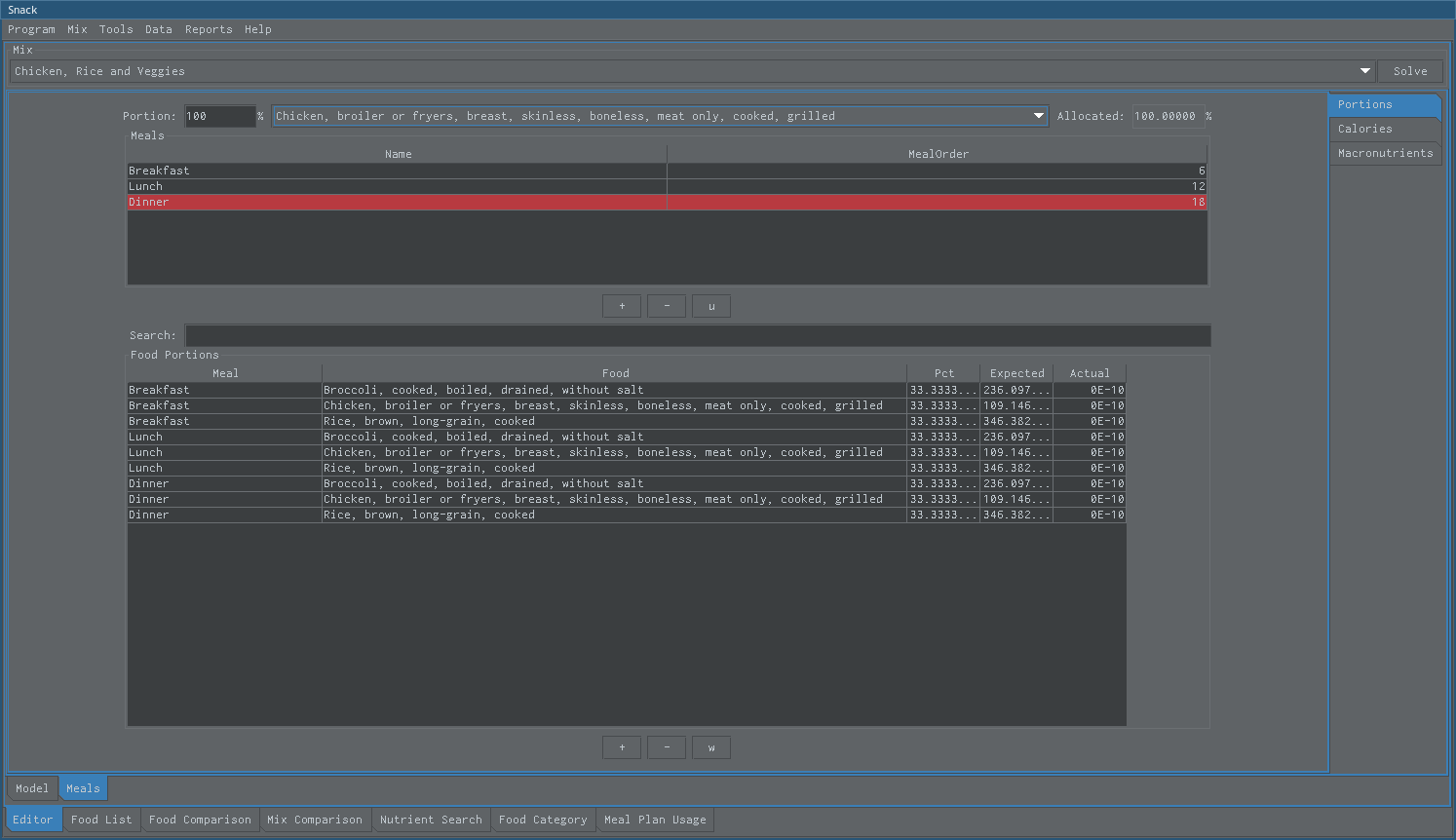Select the Breakfast Chicken breast food portion row
The width and height of the screenshot is (1456, 840).
click(627, 405)
